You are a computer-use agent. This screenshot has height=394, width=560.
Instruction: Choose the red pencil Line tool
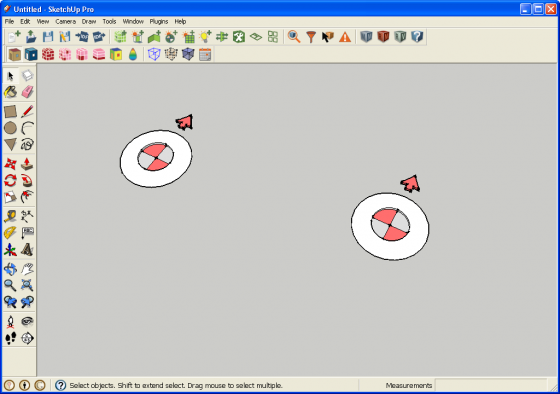pos(27,111)
